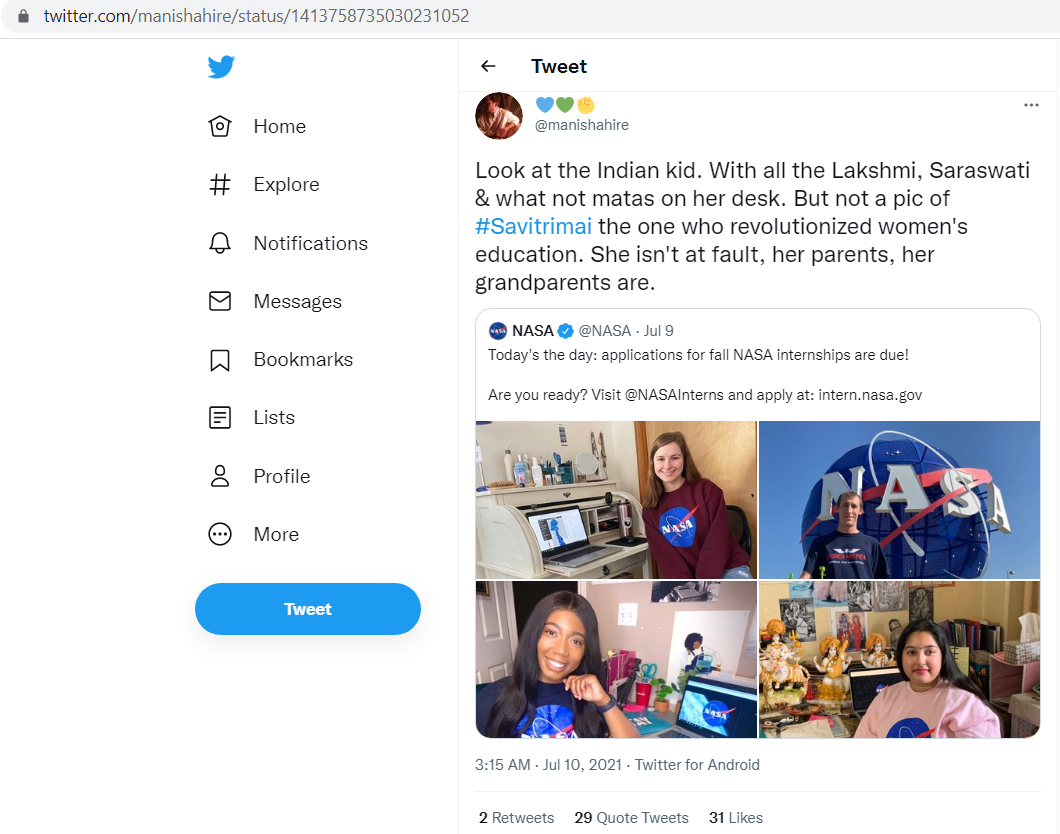
Task: Click the browser address bar padlock
Action: (23, 16)
